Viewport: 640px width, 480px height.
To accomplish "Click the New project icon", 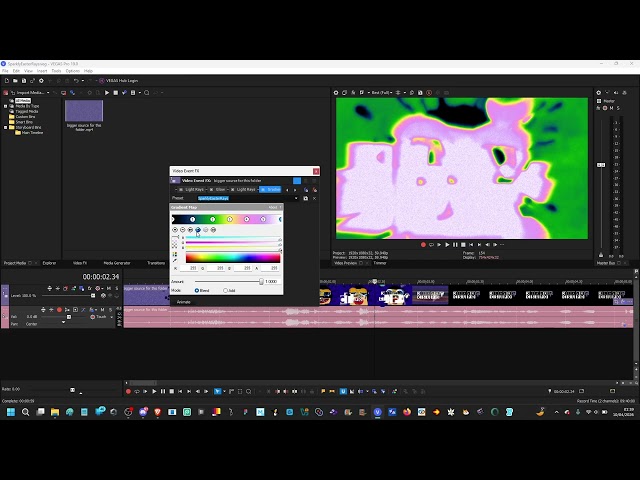I will [7, 81].
